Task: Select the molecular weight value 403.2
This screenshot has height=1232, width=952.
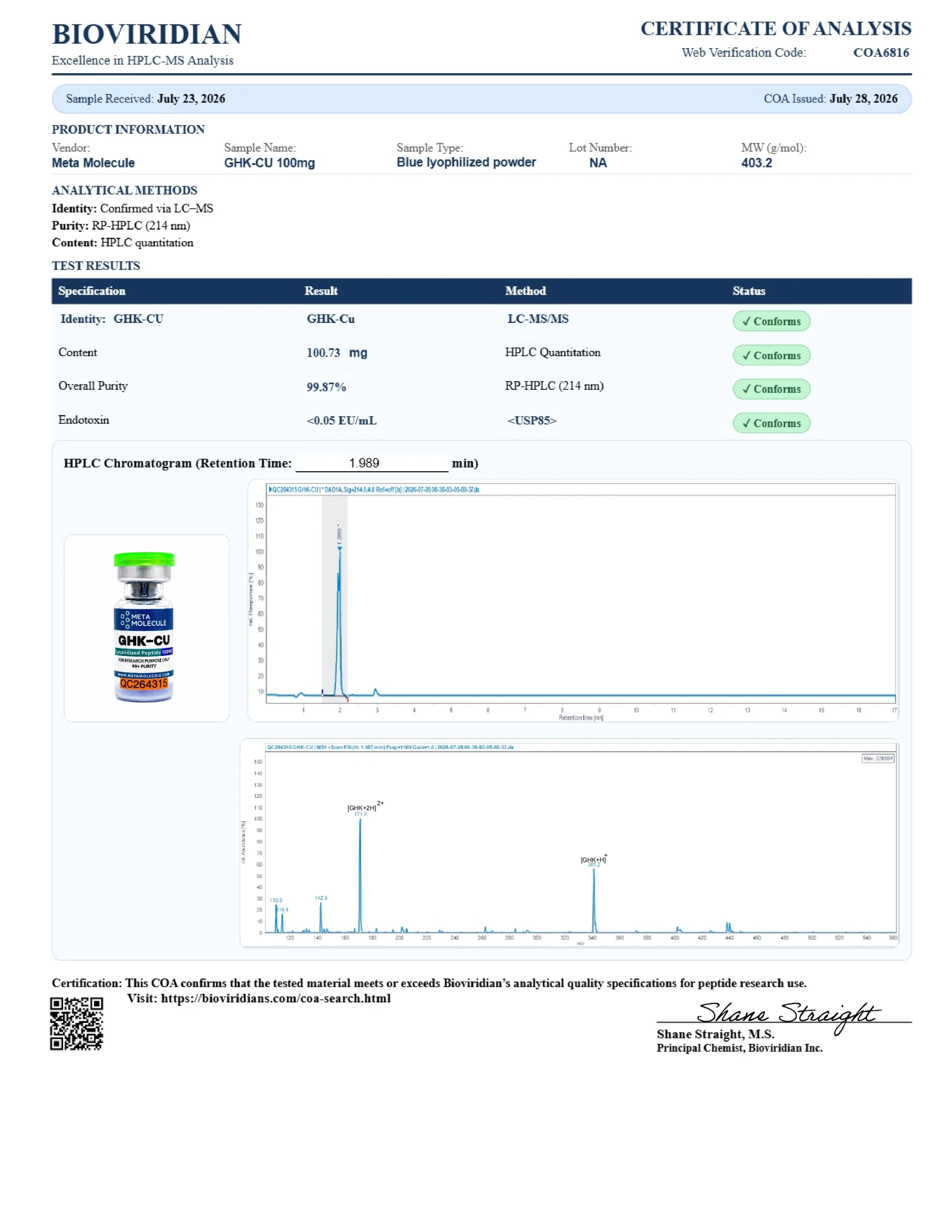Action: click(757, 163)
